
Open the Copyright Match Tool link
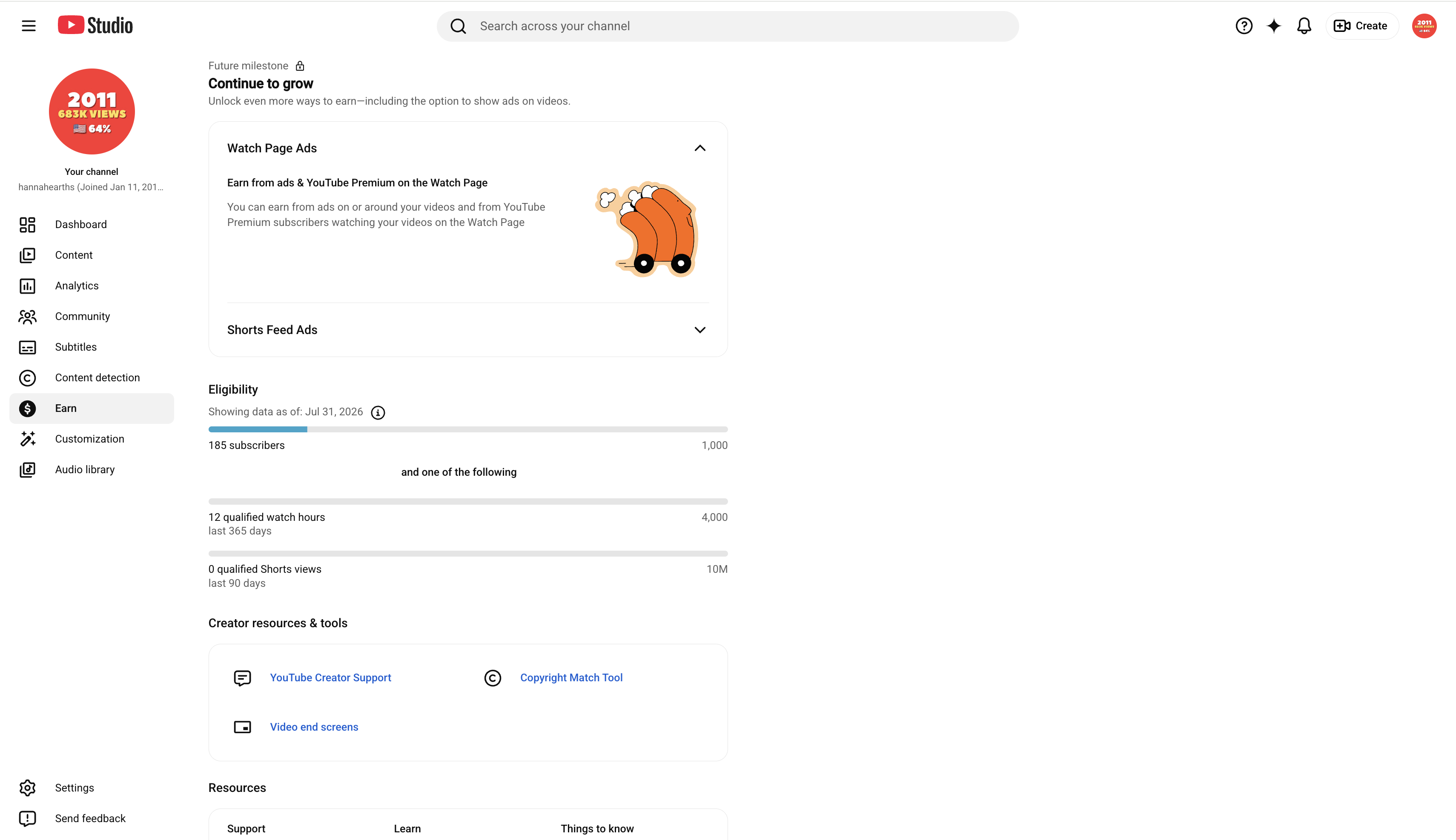coord(571,678)
